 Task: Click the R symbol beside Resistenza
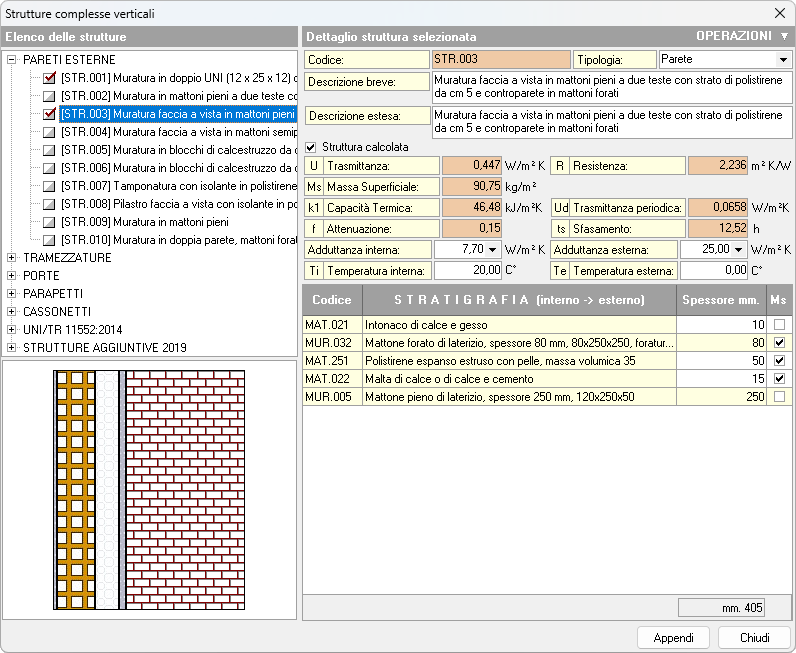point(560,166)
